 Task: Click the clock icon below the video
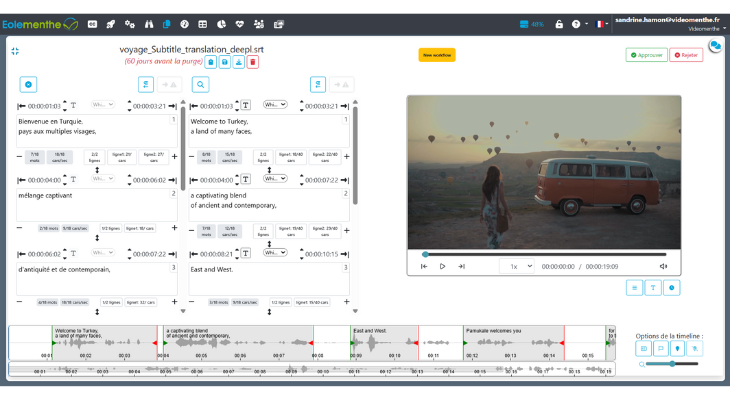[672, 287]
